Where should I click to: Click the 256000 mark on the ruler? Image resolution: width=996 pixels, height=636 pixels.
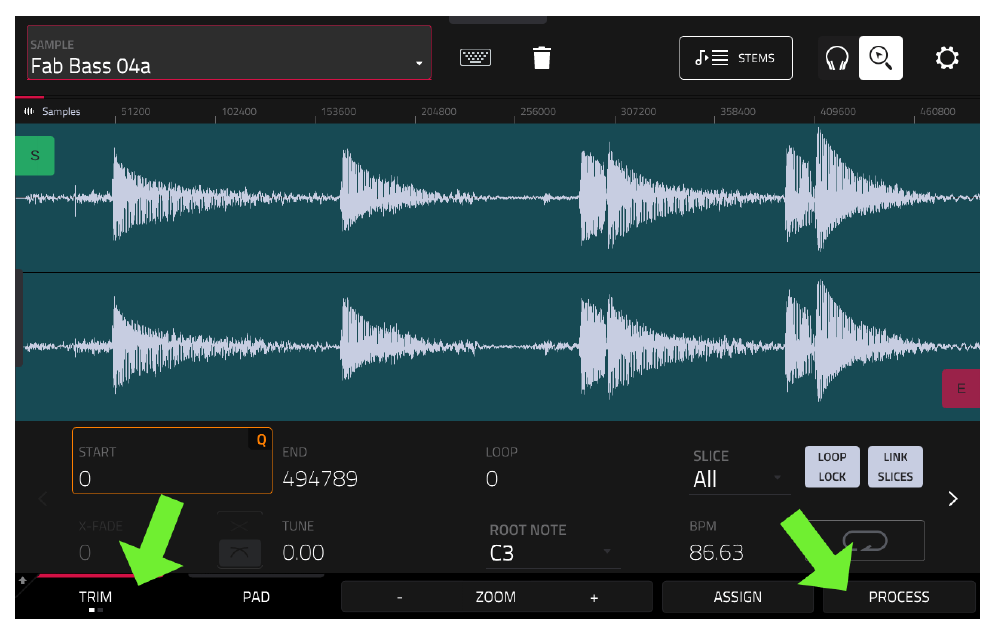coord(537,112)
